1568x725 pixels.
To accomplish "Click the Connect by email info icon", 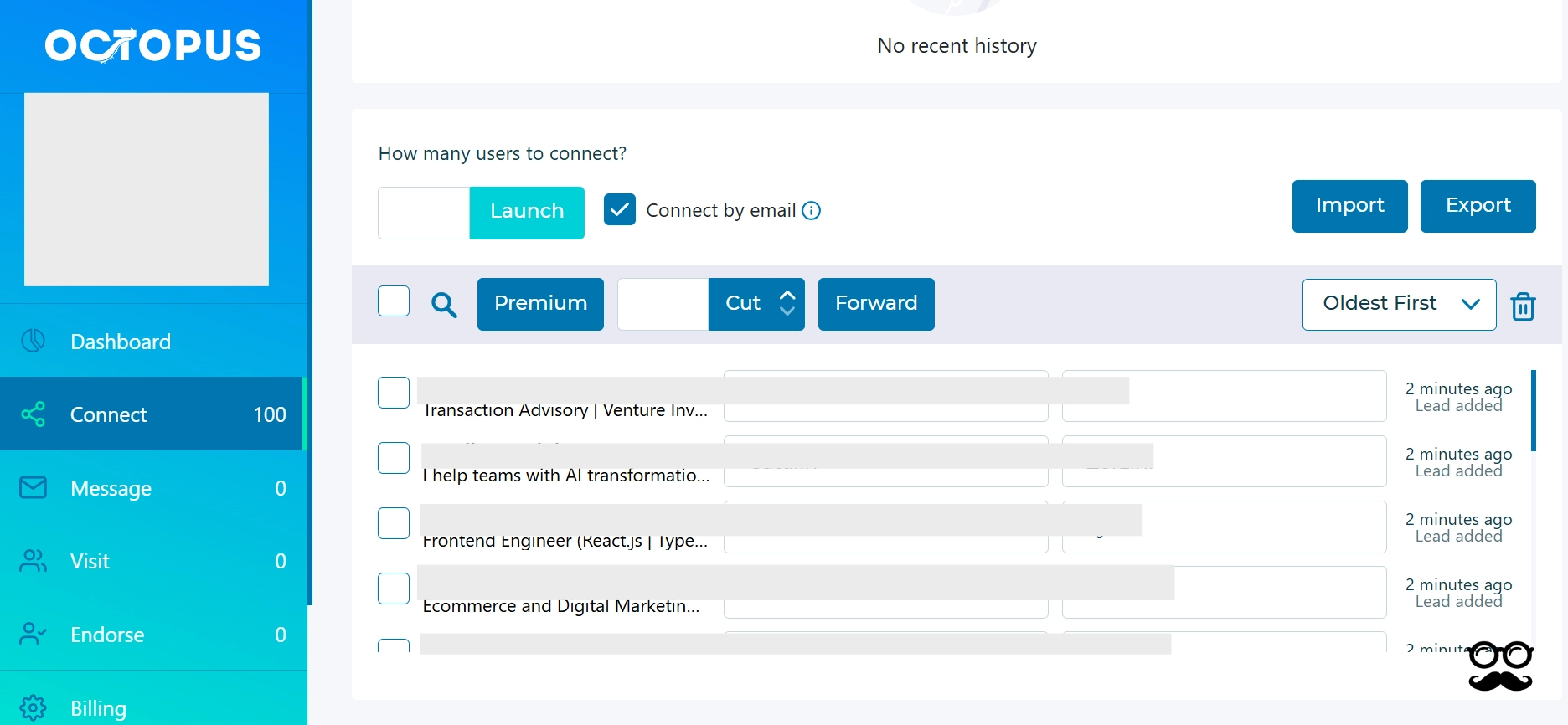I will pos(811,211).
